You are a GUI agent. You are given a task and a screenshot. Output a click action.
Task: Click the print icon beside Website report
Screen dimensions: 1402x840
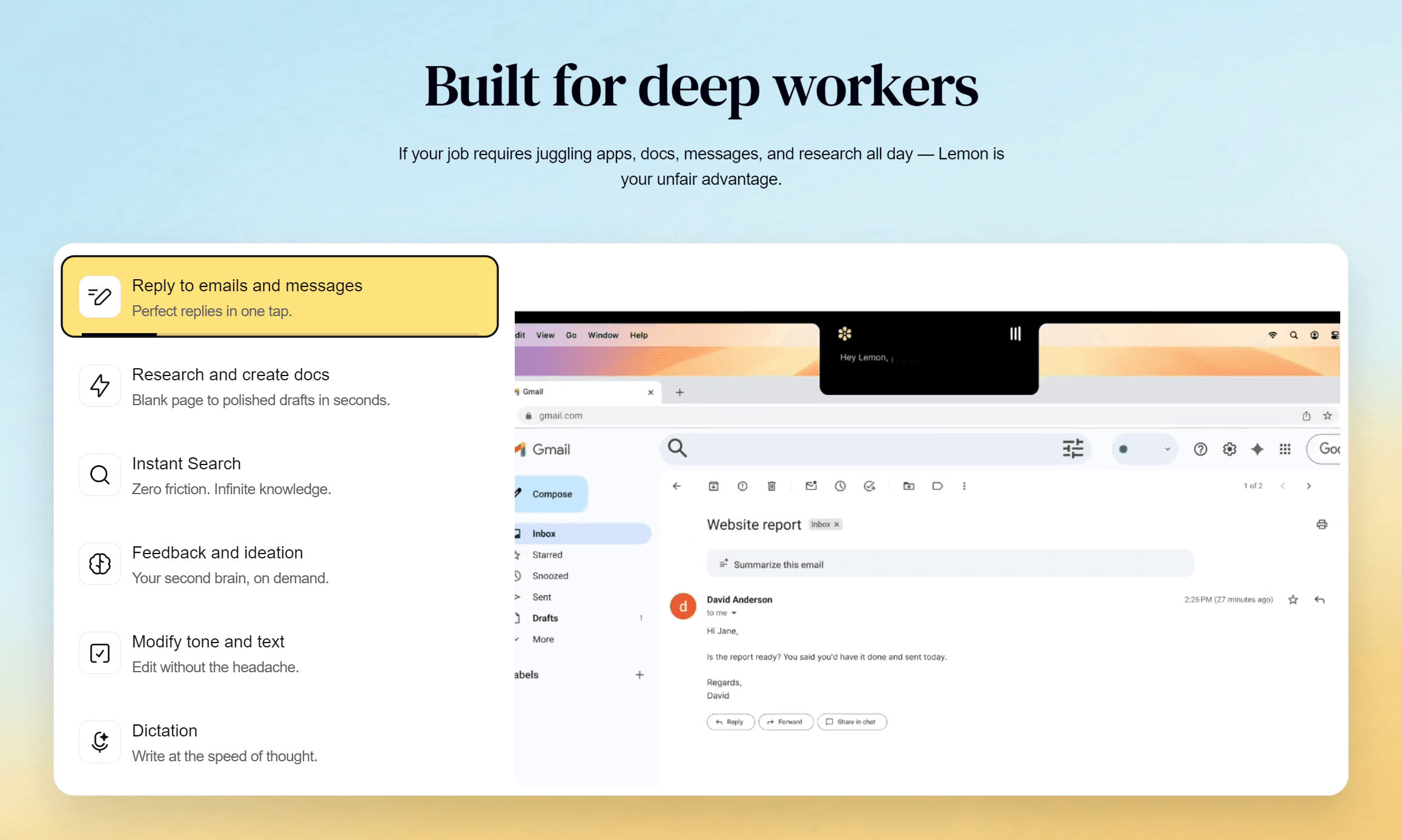1321,524
